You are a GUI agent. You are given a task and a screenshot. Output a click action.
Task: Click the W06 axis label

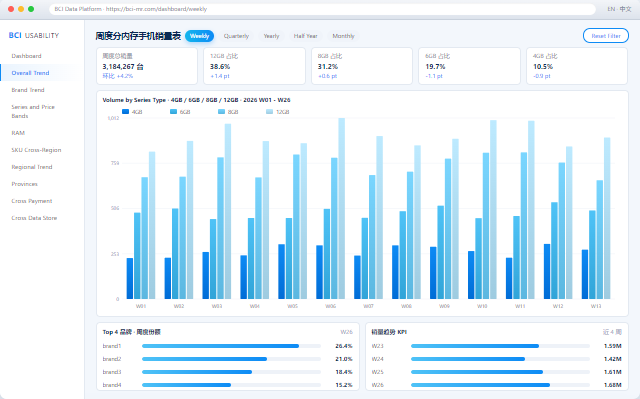[x=331, y=306]
